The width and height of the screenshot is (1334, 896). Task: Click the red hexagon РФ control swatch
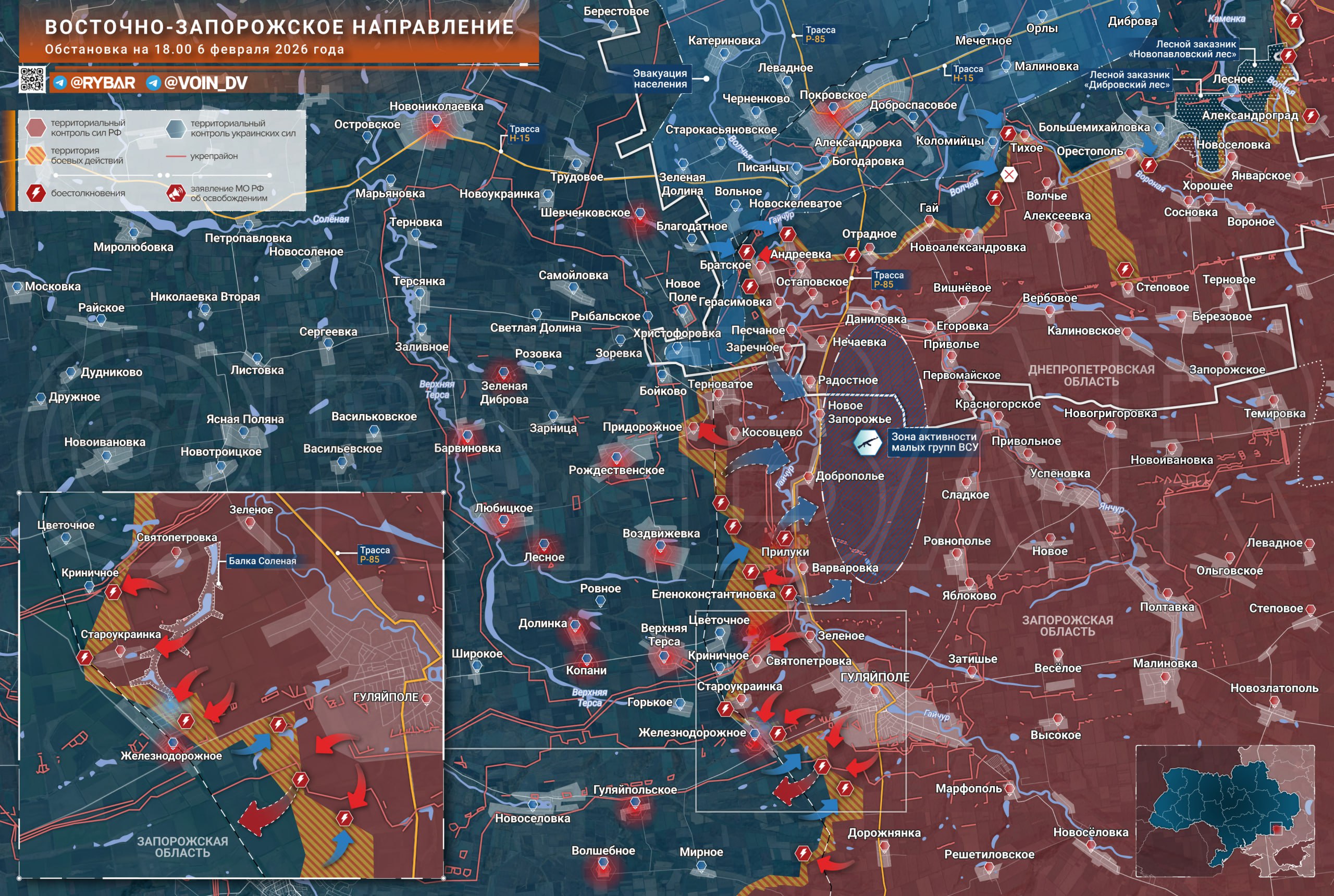point(36,128)
